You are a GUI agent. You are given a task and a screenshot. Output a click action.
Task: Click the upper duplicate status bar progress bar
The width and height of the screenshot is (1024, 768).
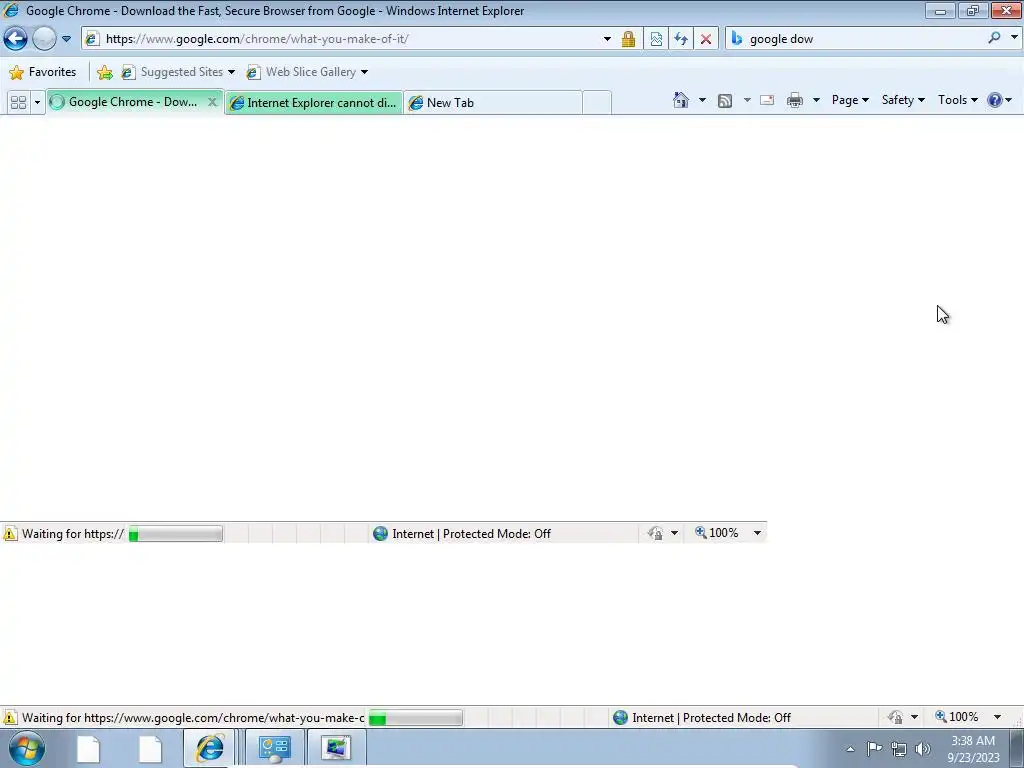click(x=176, y=534)
